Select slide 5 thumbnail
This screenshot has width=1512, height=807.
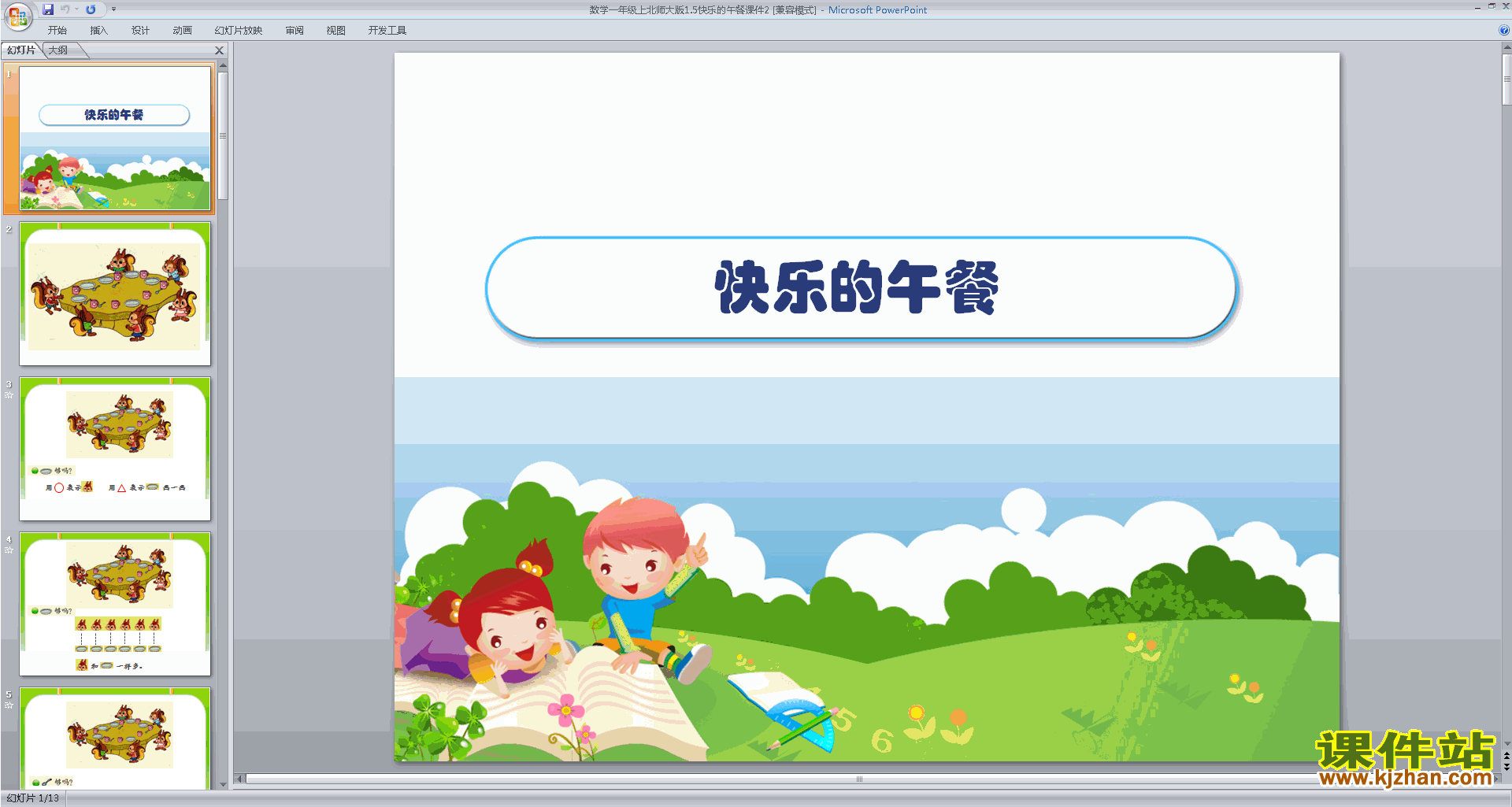coord(115,739)
